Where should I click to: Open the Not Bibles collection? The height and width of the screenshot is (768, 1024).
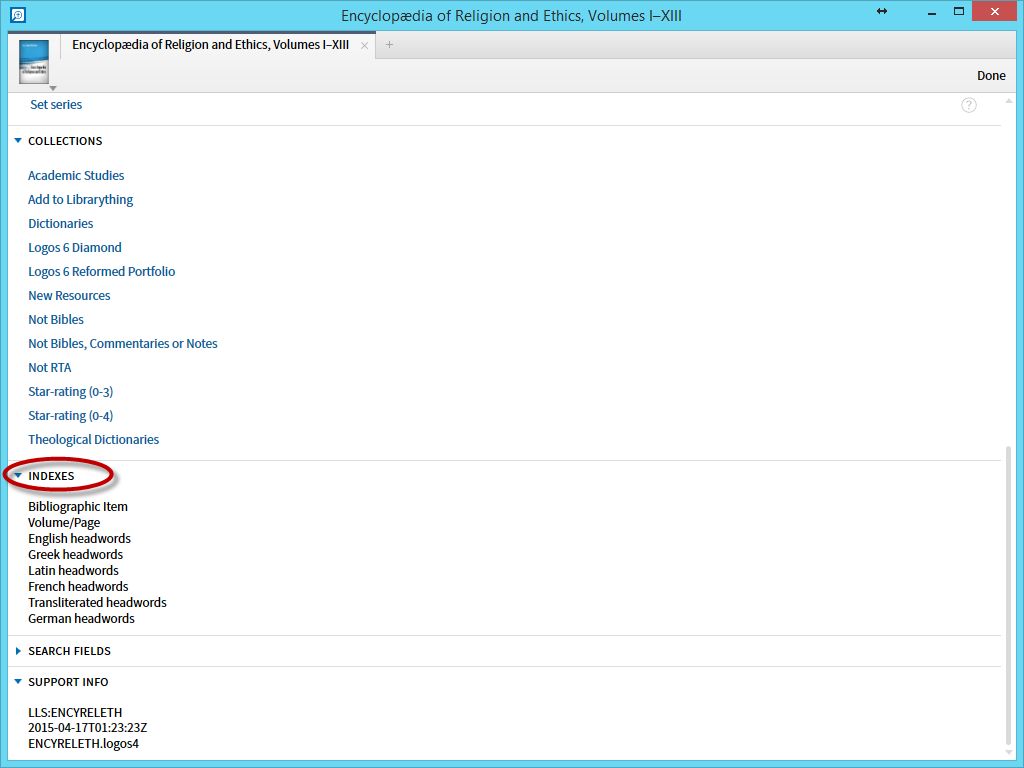click(56, 319)
